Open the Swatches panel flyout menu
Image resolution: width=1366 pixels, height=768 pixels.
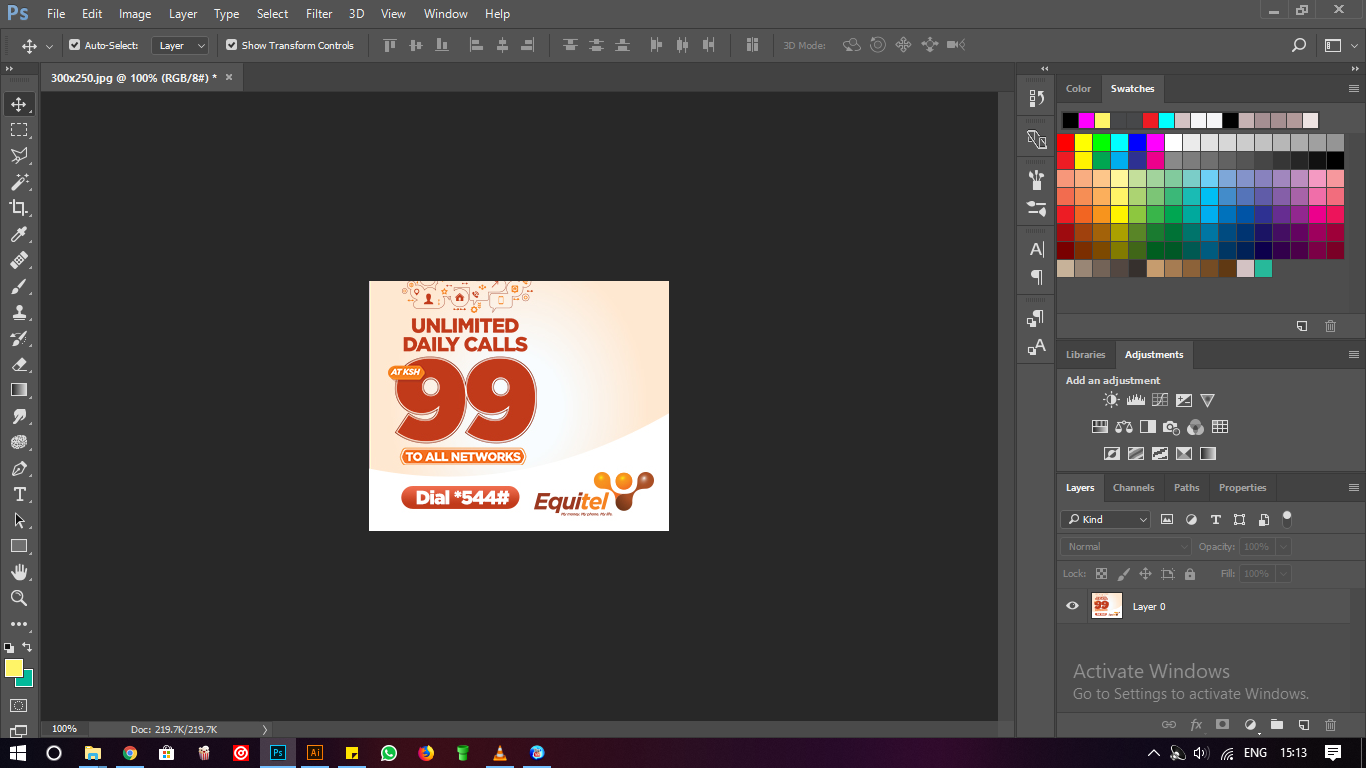[x=1353, y=89]
